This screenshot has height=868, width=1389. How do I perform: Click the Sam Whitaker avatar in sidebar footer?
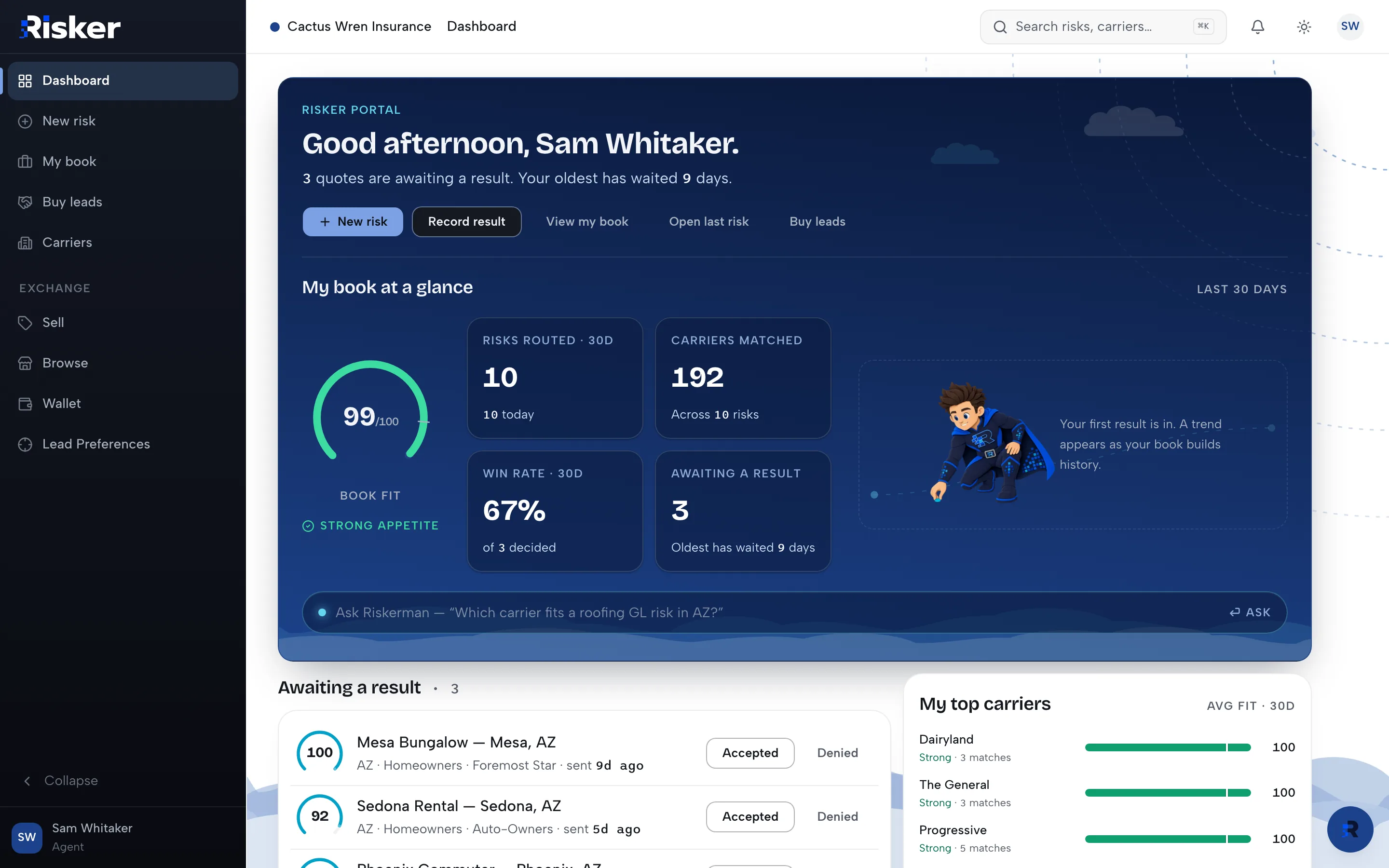click(x=27, y=837)
